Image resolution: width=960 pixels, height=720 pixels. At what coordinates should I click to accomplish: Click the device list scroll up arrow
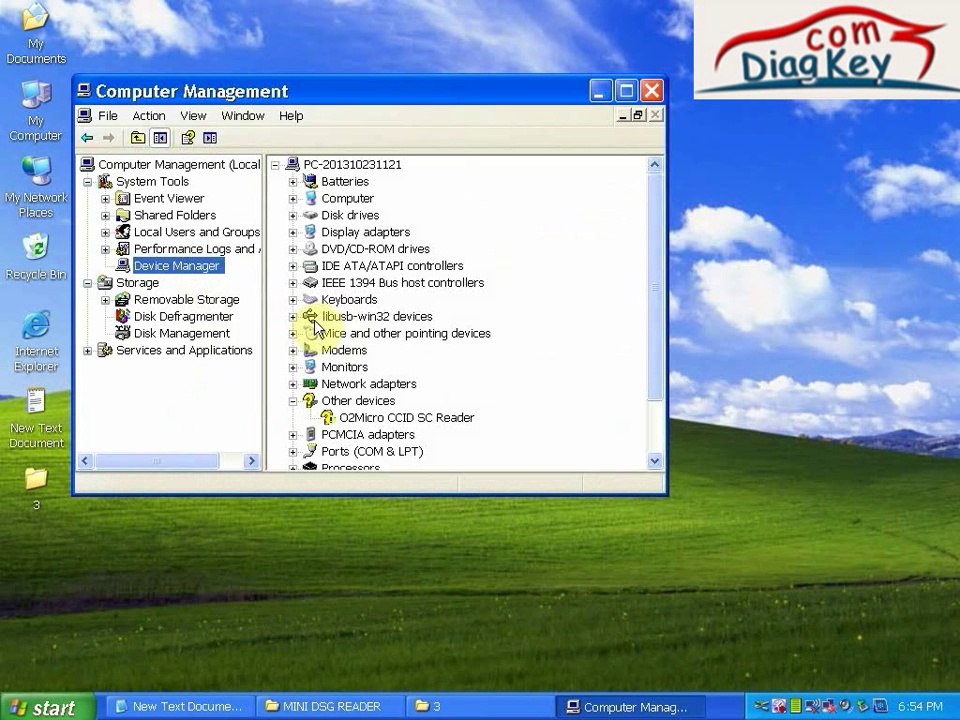click(x=654, y=165)
